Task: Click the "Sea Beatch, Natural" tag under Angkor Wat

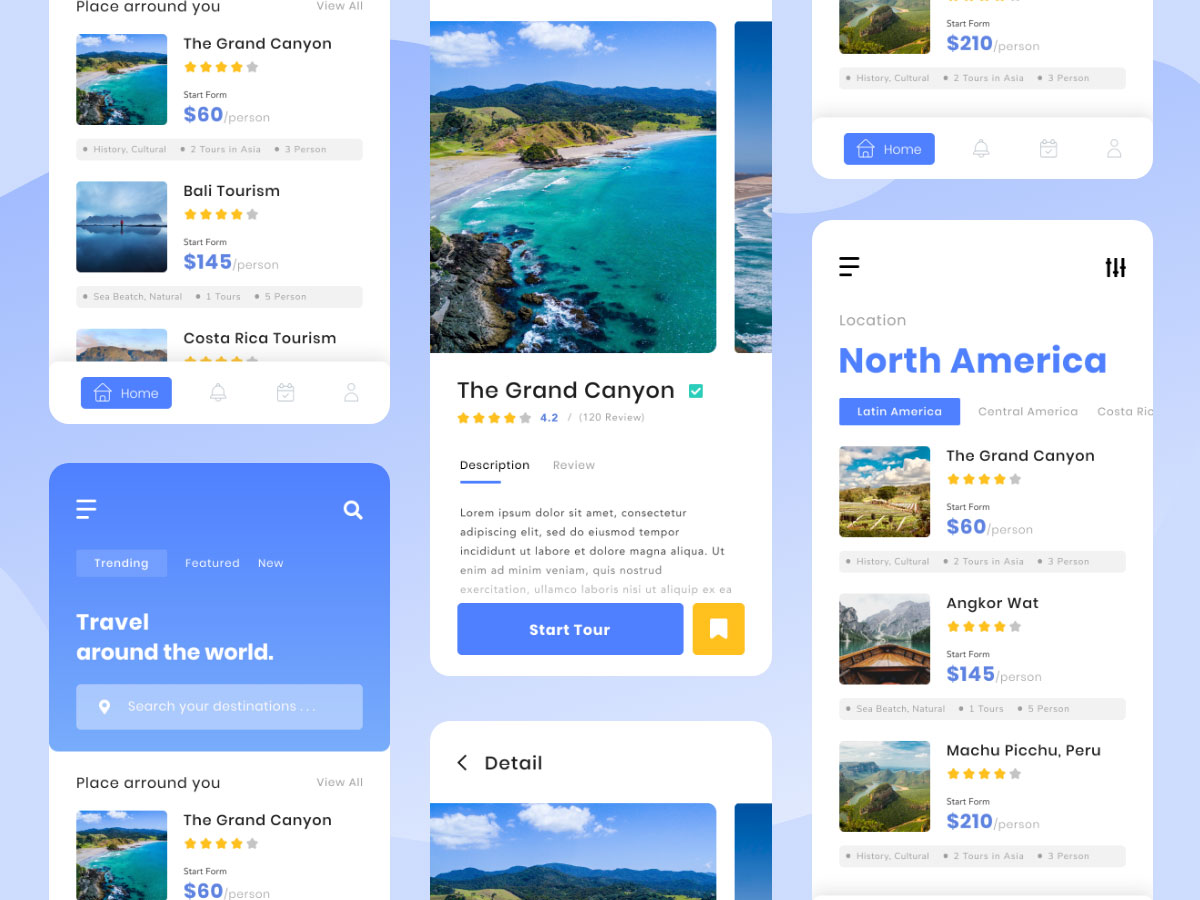Action: 900,709
